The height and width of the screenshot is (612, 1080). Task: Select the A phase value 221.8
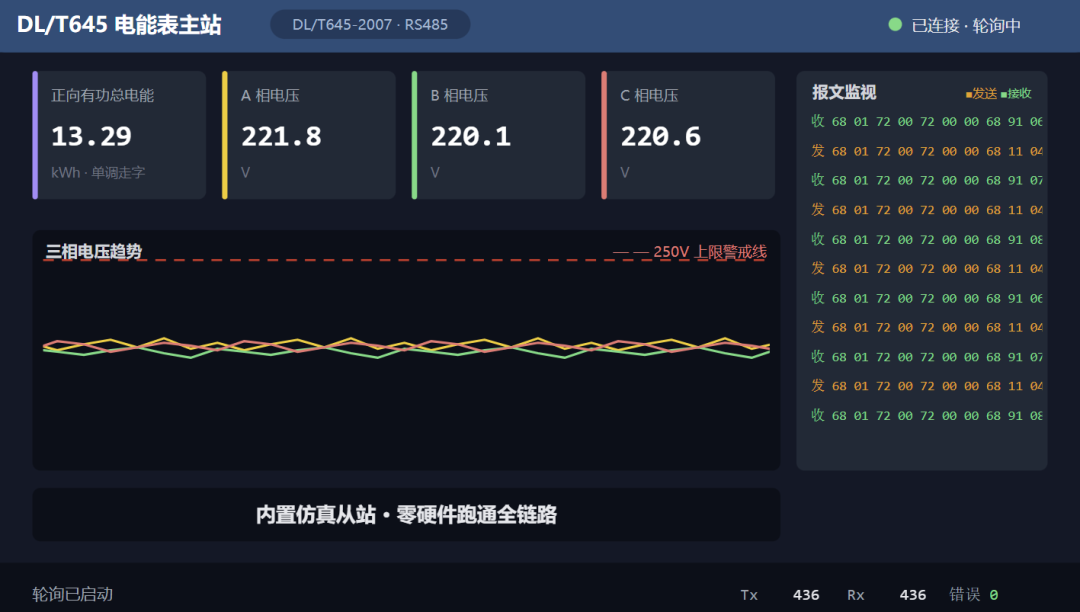point(281,136)
